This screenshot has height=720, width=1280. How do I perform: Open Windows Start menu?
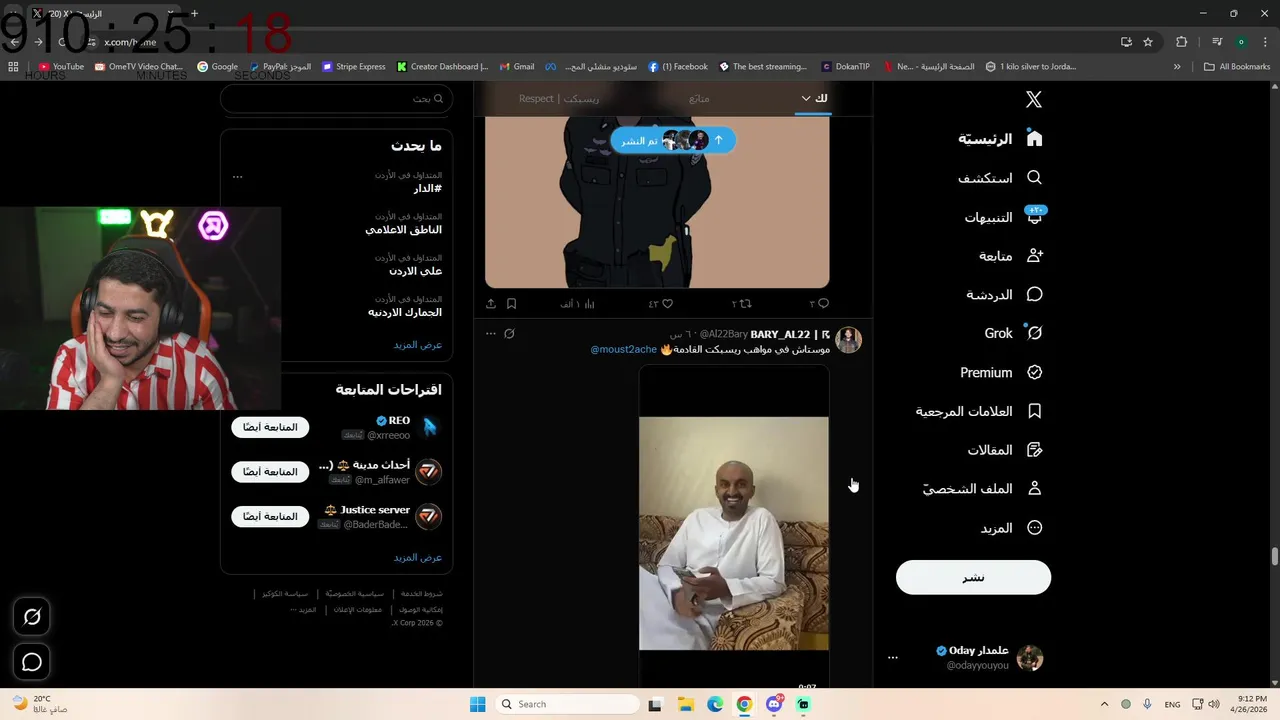[478, 704]
